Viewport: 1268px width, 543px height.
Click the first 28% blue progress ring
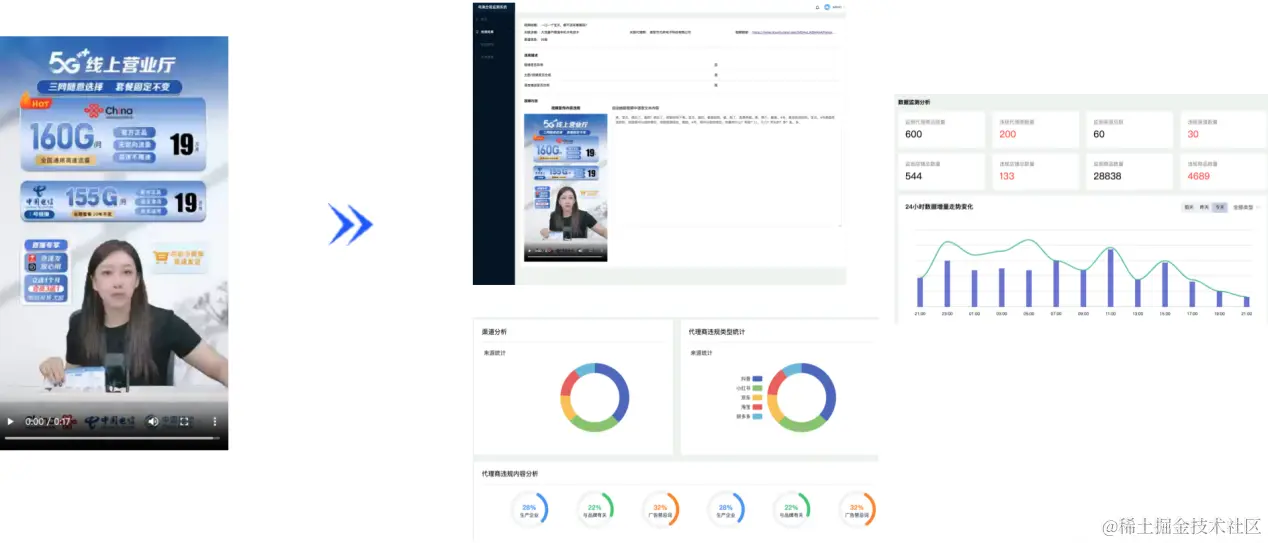click(x=529, y=509)
